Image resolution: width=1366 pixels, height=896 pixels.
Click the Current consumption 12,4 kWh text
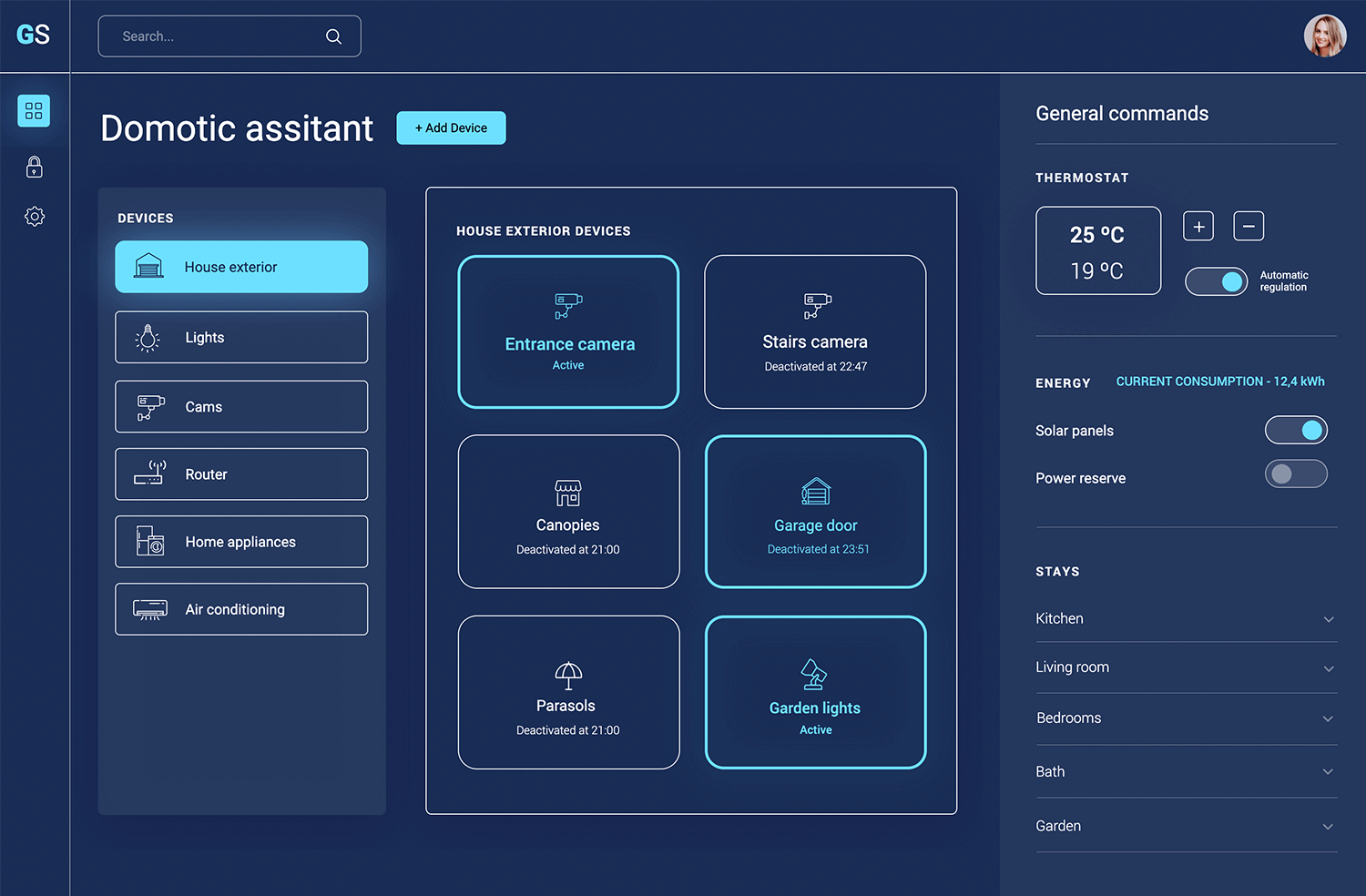(x=1220, y=382)
